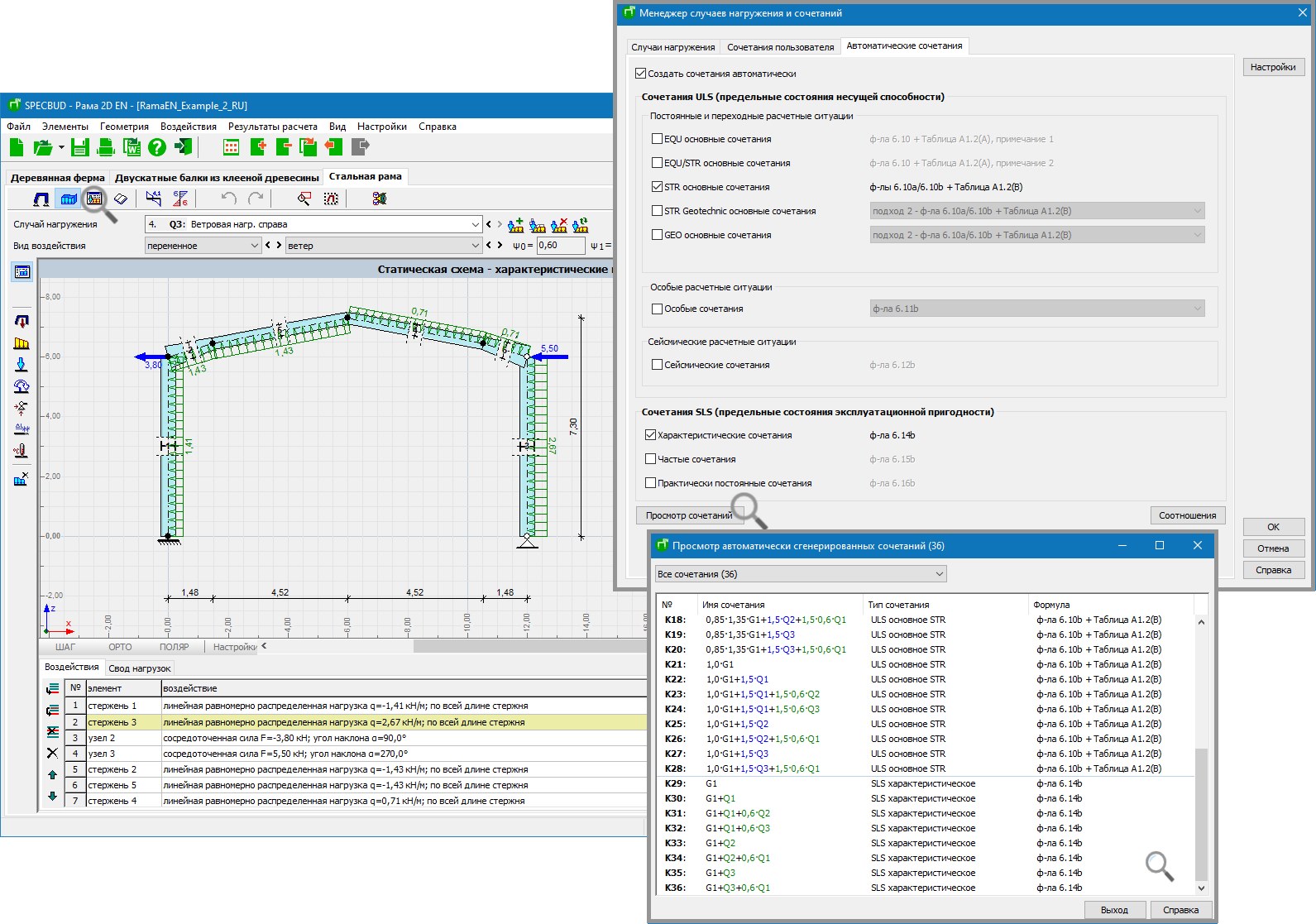Click the move action down arrow icon
The width and height of the screenshot is (1316, 924).
[x=52, y=796]
